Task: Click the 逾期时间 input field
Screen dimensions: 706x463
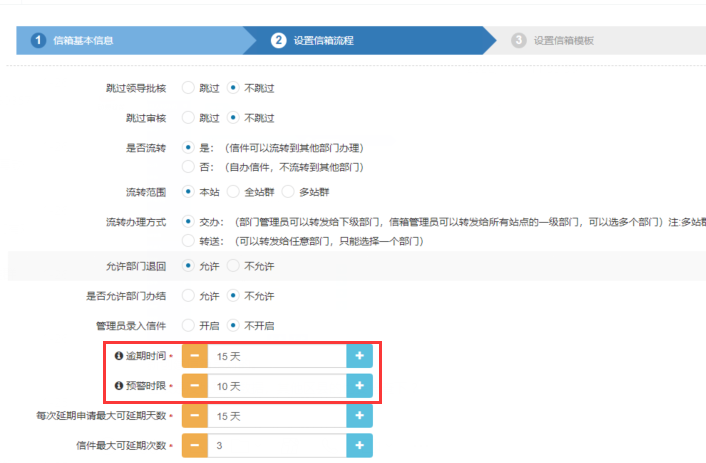Action: [276, 355]
